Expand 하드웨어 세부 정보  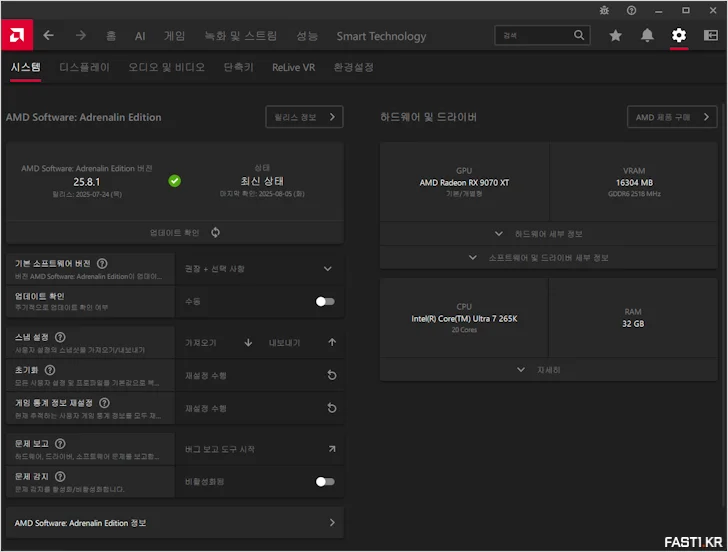tap(549, 234)
